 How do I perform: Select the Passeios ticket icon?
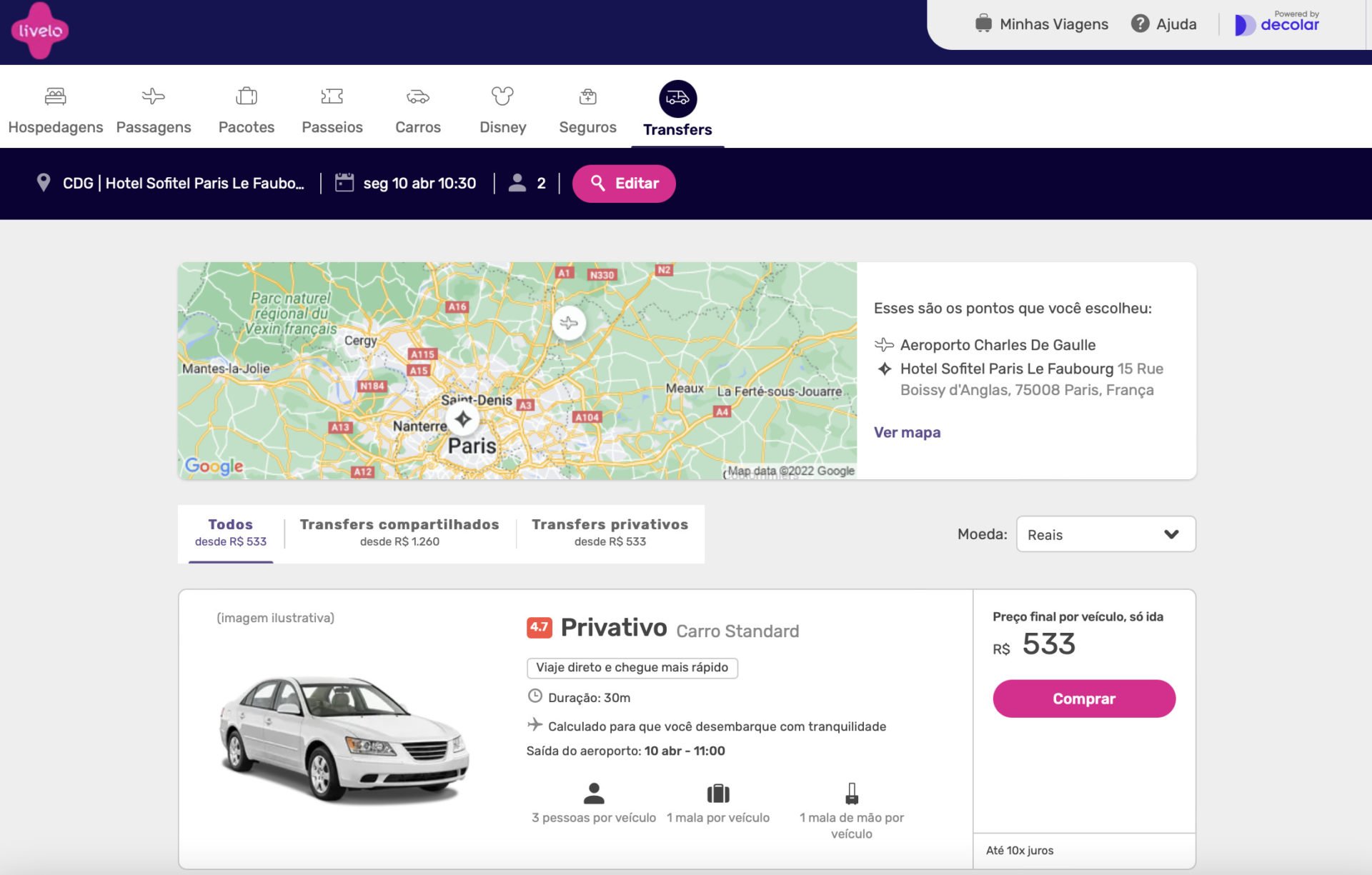tap(332, 96)
